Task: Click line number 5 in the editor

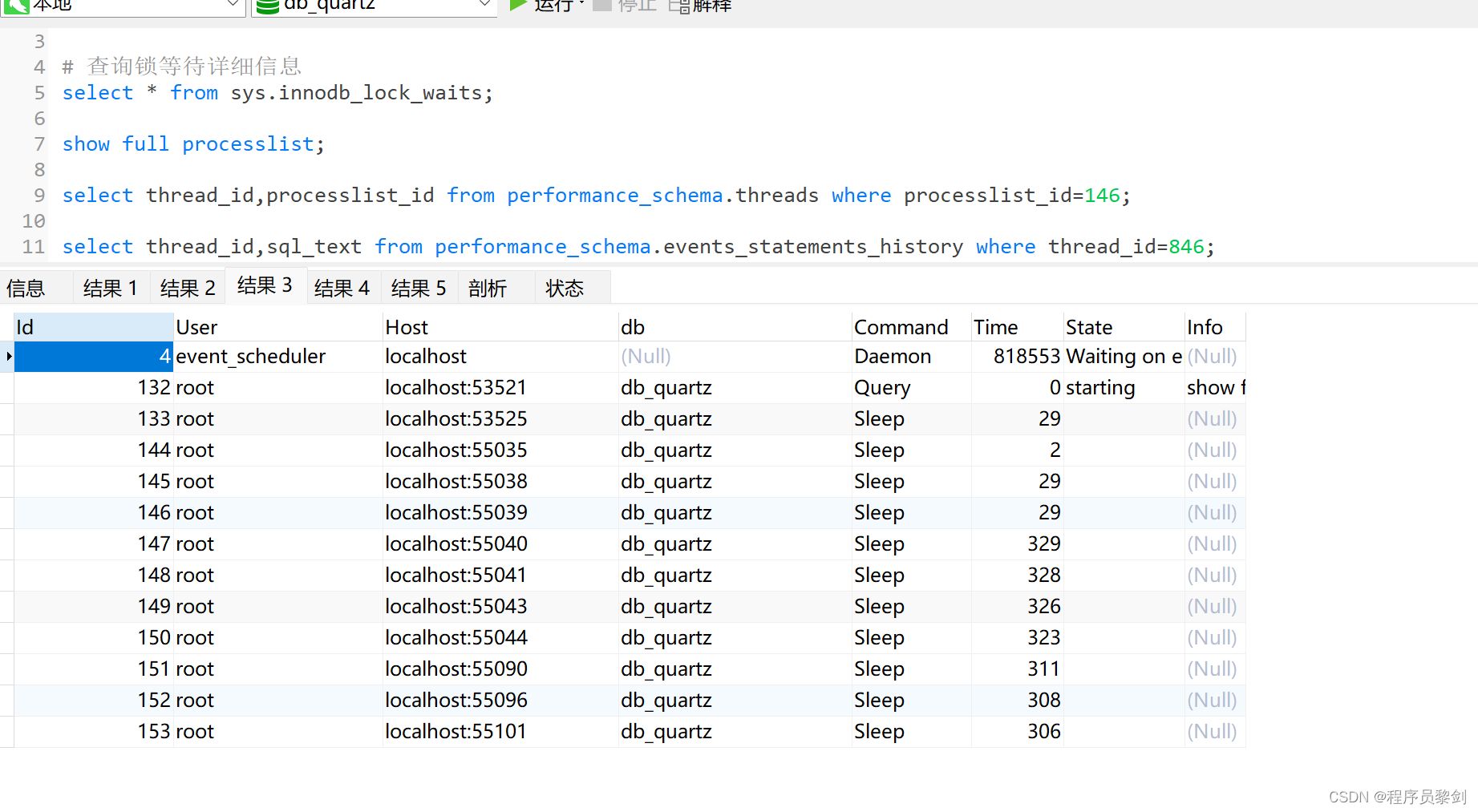Action: click(38, 93)
